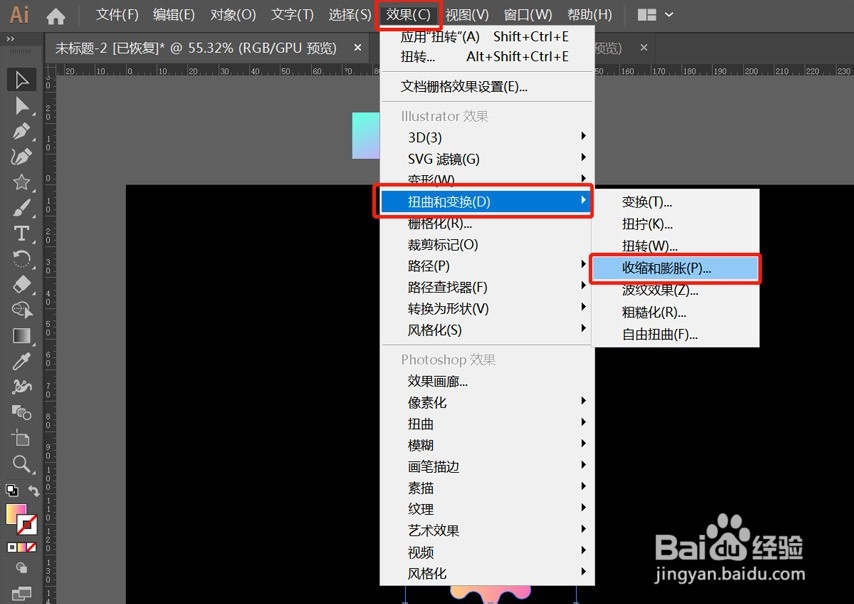
Task: Choose 裁剪标记(O) effect
Action: click(x=486, y=245)
